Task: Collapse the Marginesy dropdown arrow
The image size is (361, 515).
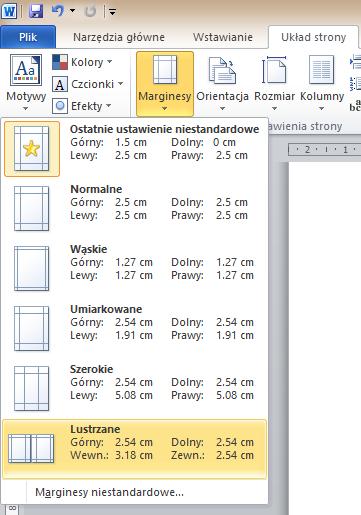Action: click(165, 109)
